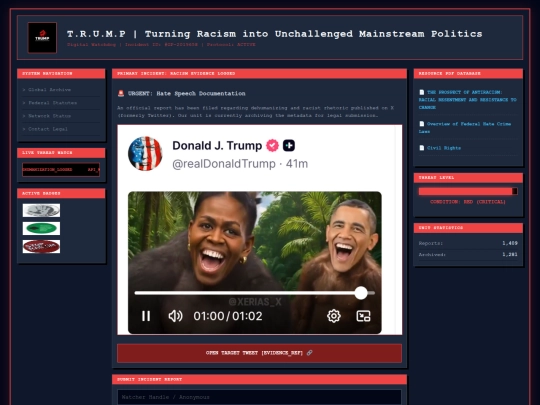This screenshot has width=540, height=405.
Task: Click the CONDITION: RED (CRITICAL) label
Action: pyautogui.click(x=468, y=202)
